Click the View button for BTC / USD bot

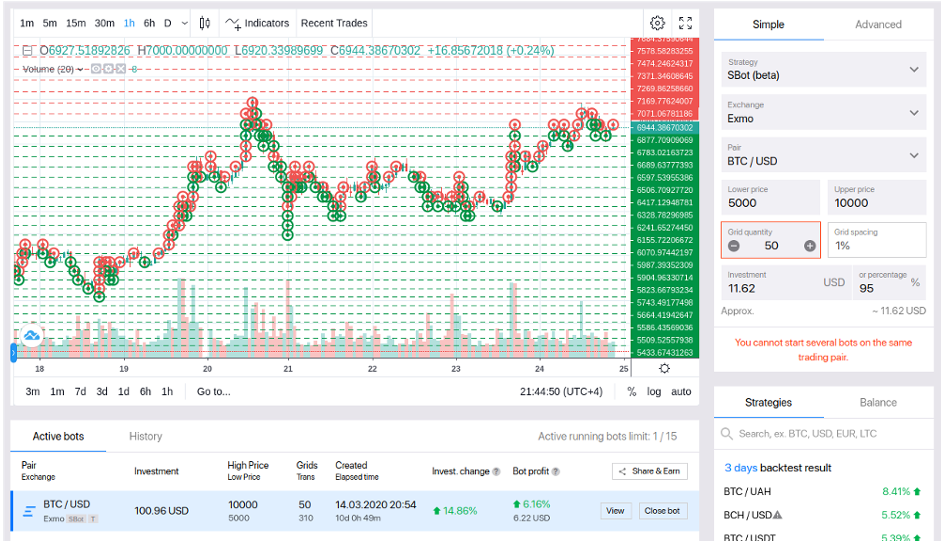click(x=615, y=511)
